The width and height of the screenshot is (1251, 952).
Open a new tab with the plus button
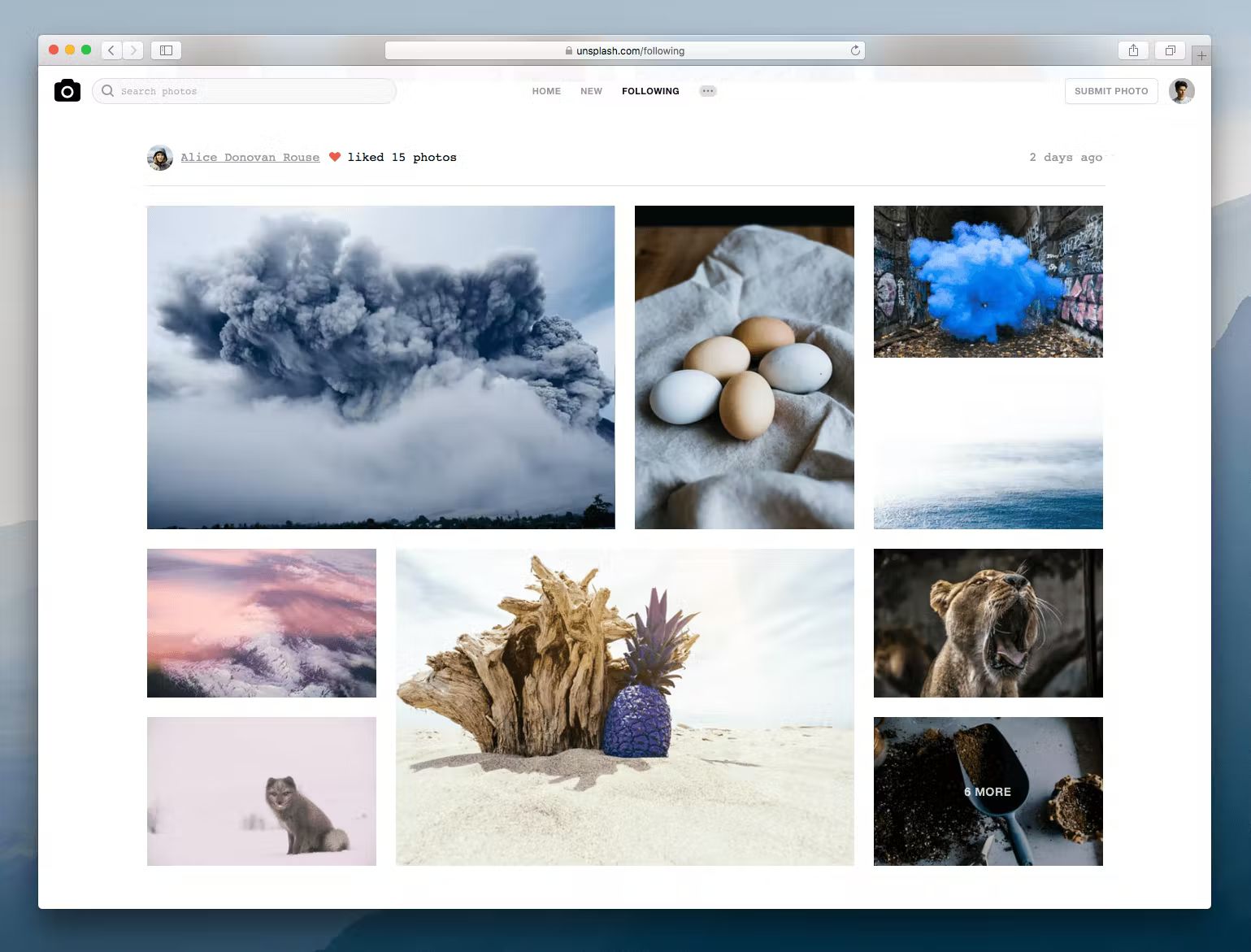(x=1201, y=54)
